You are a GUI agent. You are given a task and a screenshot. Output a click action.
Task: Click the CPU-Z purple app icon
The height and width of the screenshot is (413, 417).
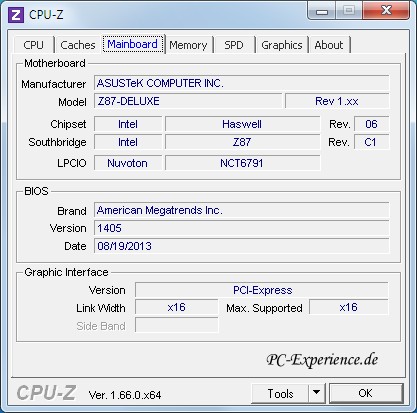tap(16, 15)
